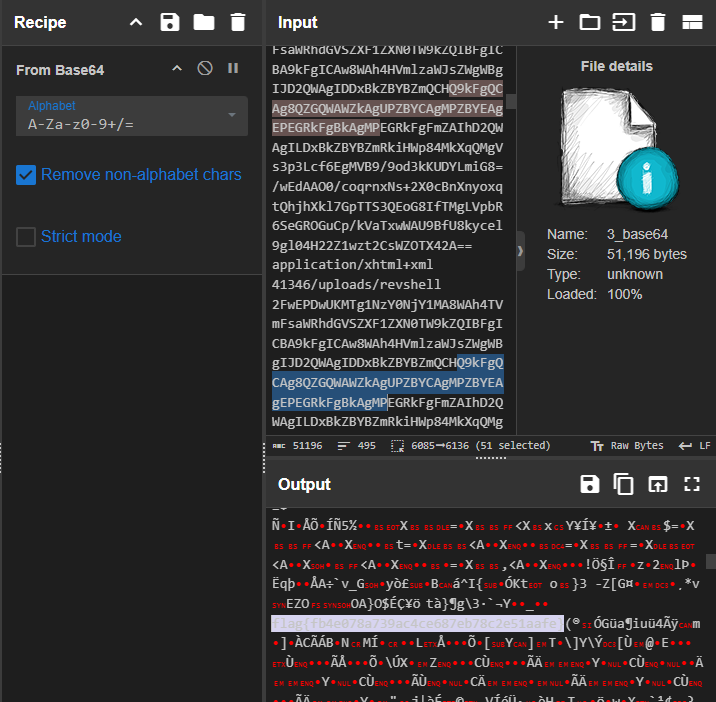Clear input and output trash icon
The height and width of the screenshot is (702, 716).
point(658,22)
